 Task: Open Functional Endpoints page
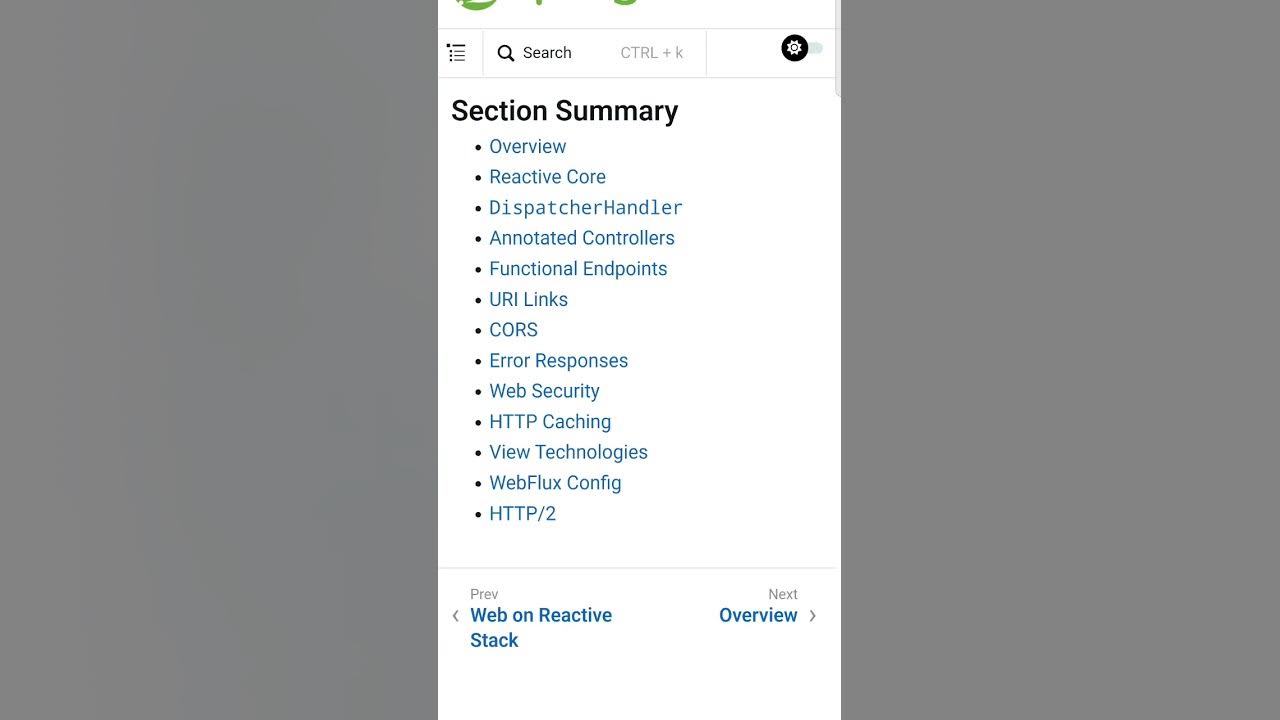pyautogui.click(x=577, y=269)
